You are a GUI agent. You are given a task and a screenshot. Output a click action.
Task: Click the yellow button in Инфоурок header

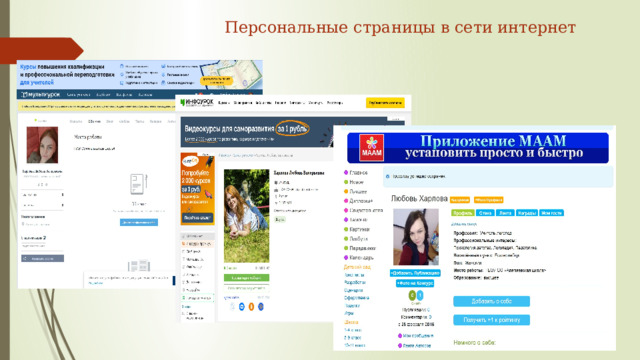(385, 103)
